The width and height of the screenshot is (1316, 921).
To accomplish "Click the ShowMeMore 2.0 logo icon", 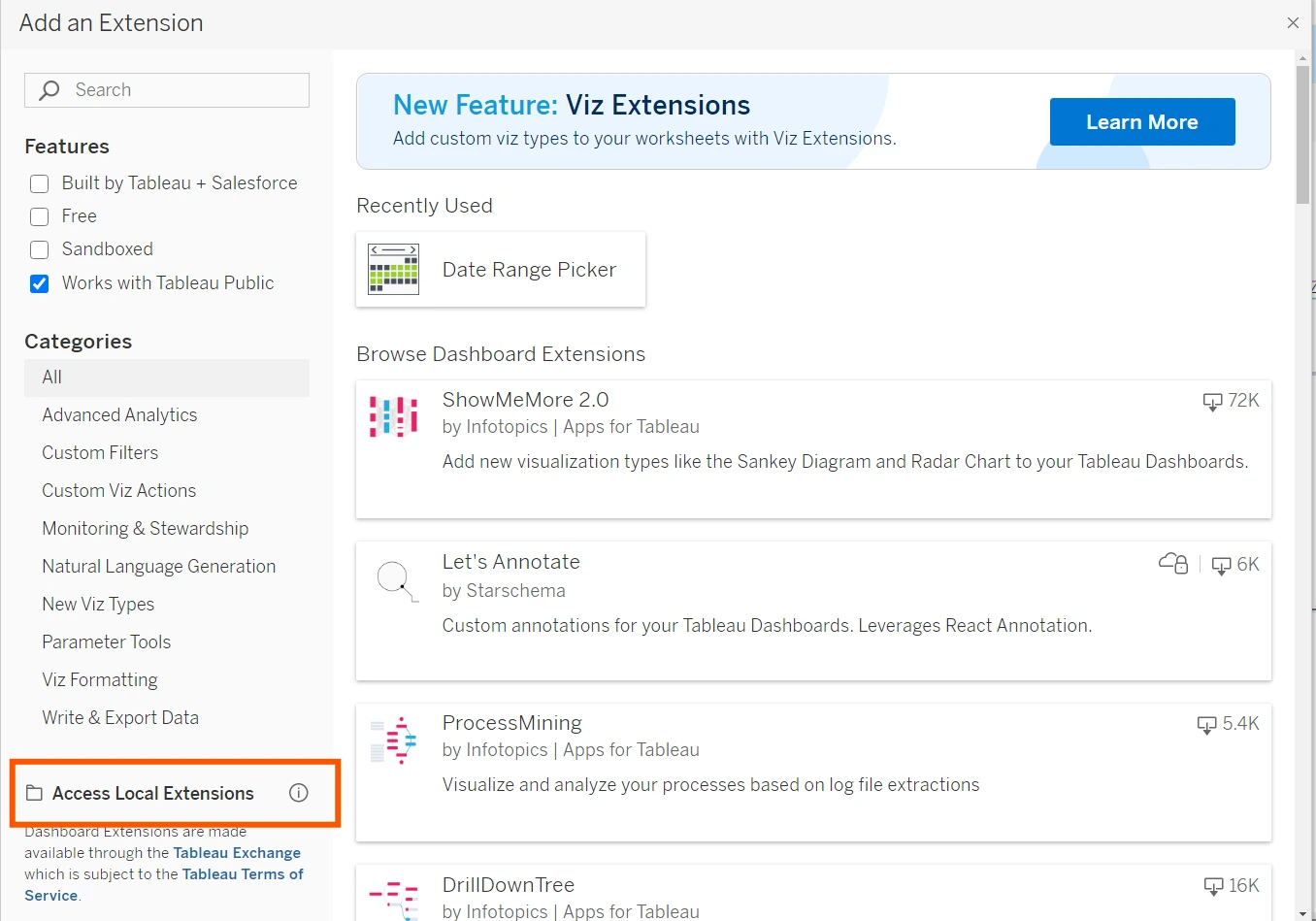I will [393, 417].
